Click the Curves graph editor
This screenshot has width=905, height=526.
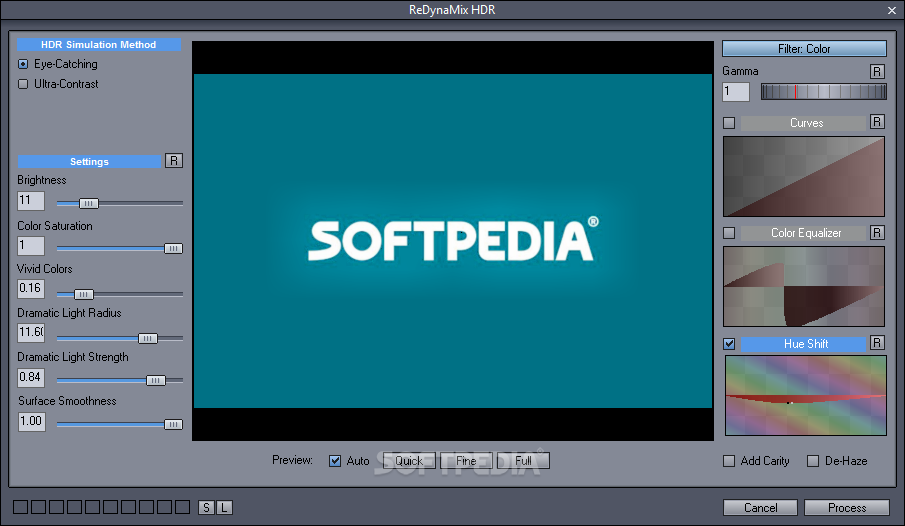click(x=804, y=177)
